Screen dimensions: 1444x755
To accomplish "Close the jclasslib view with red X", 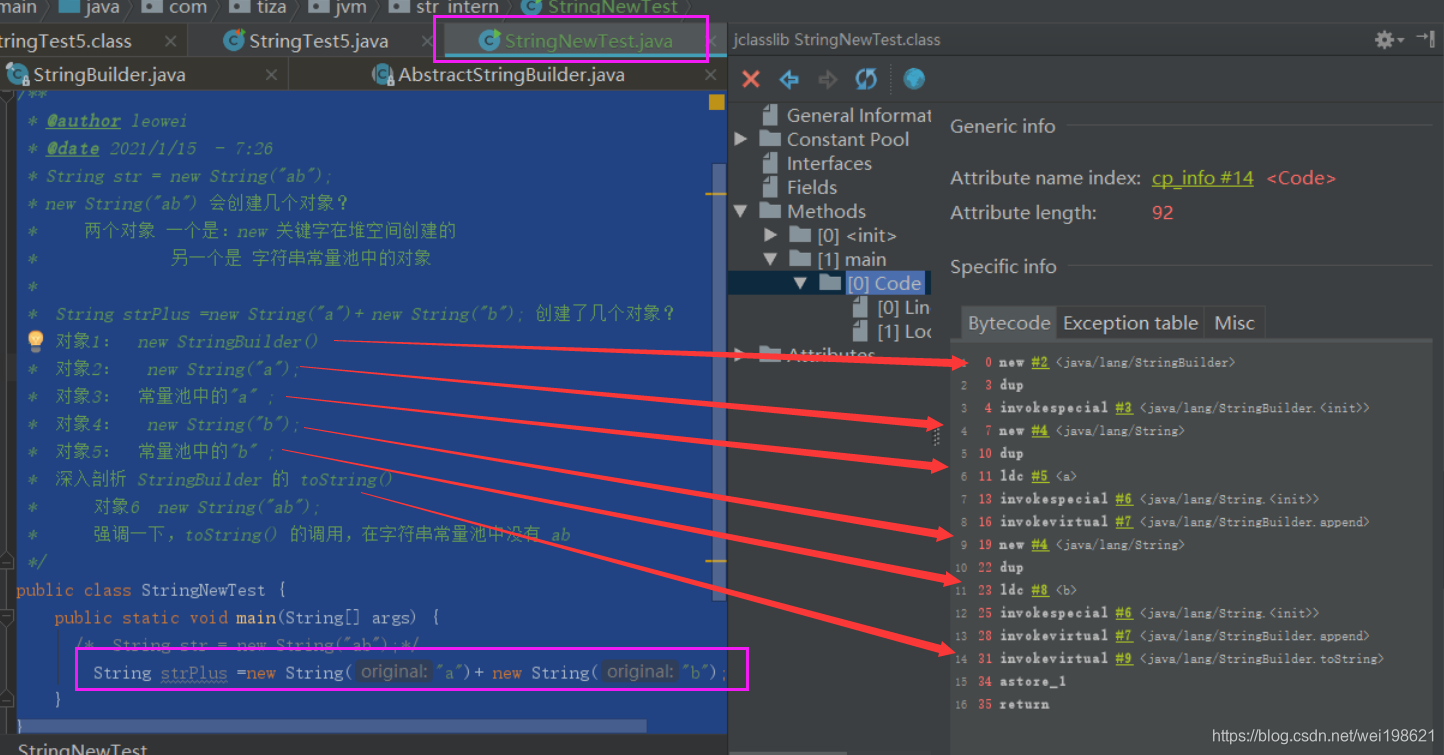I will click(751, 79).
